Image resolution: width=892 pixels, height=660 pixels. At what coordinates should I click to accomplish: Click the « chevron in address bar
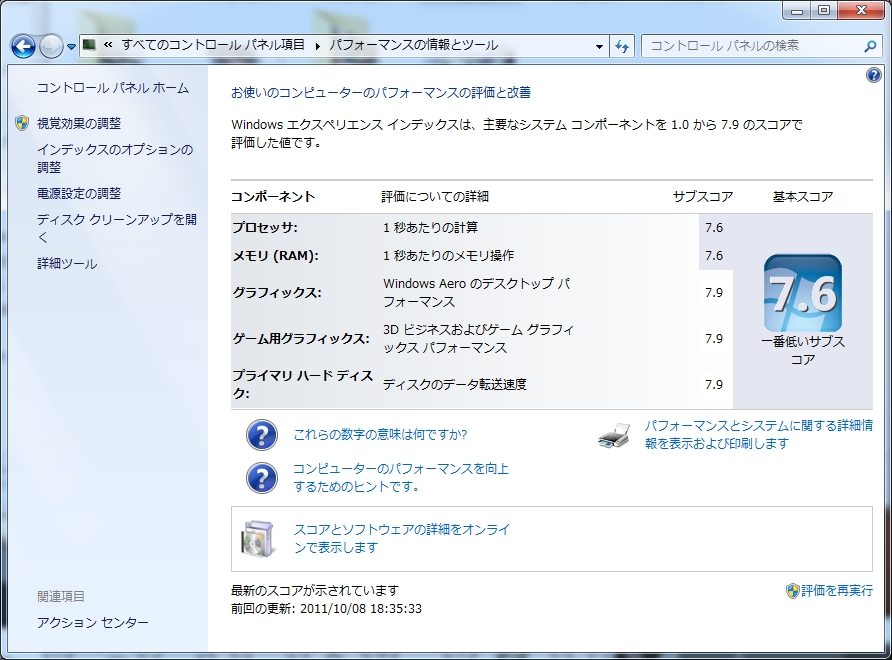pos(108,45)
